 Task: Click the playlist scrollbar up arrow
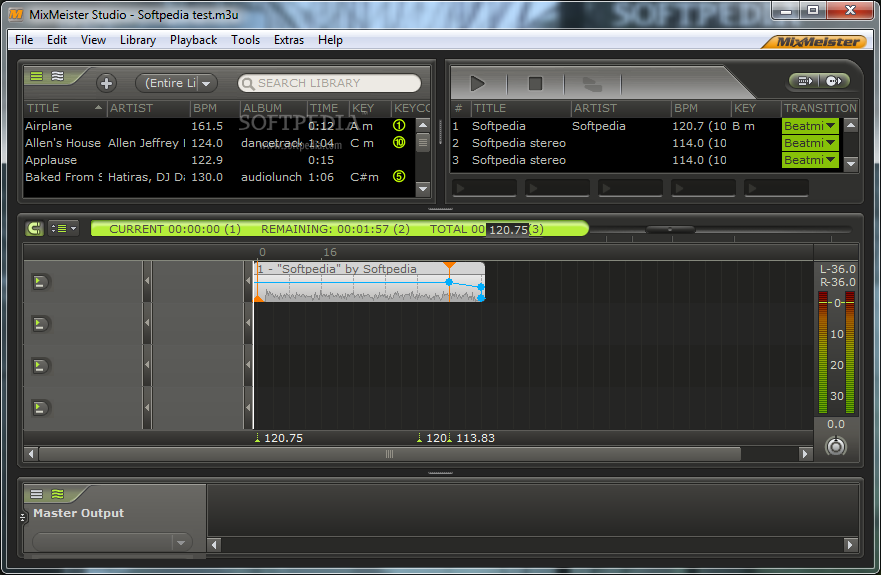tap(851, 125)
